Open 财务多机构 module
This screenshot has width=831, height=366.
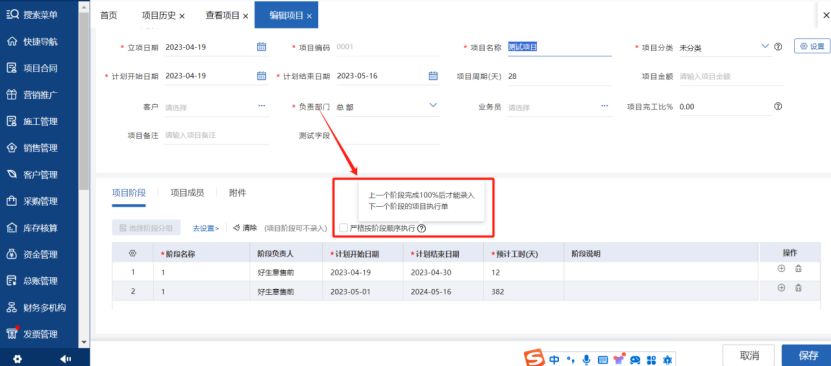pos(36,308)
